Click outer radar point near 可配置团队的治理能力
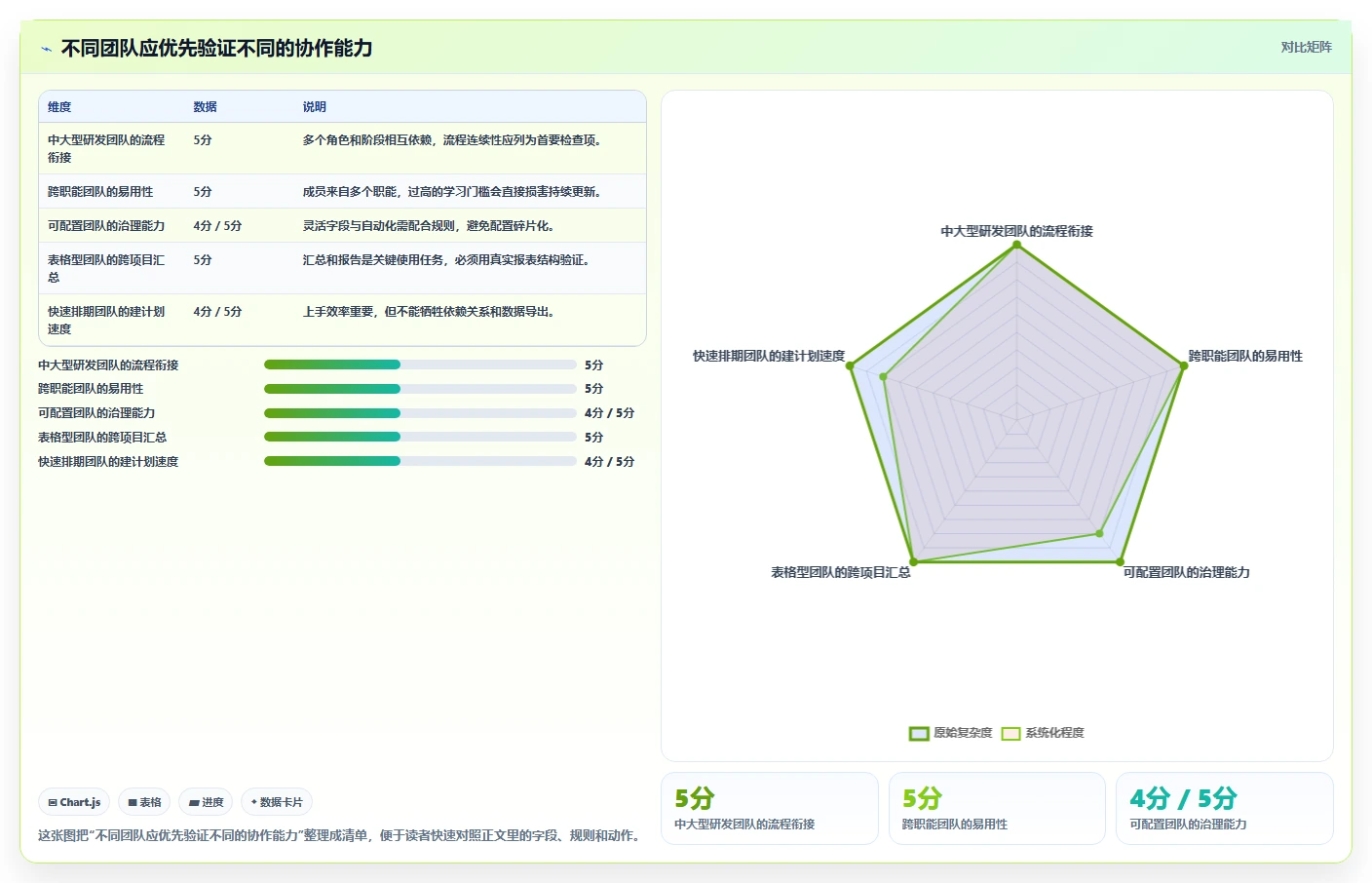This screenshot has height=883, width=1372. point(1120,561)
